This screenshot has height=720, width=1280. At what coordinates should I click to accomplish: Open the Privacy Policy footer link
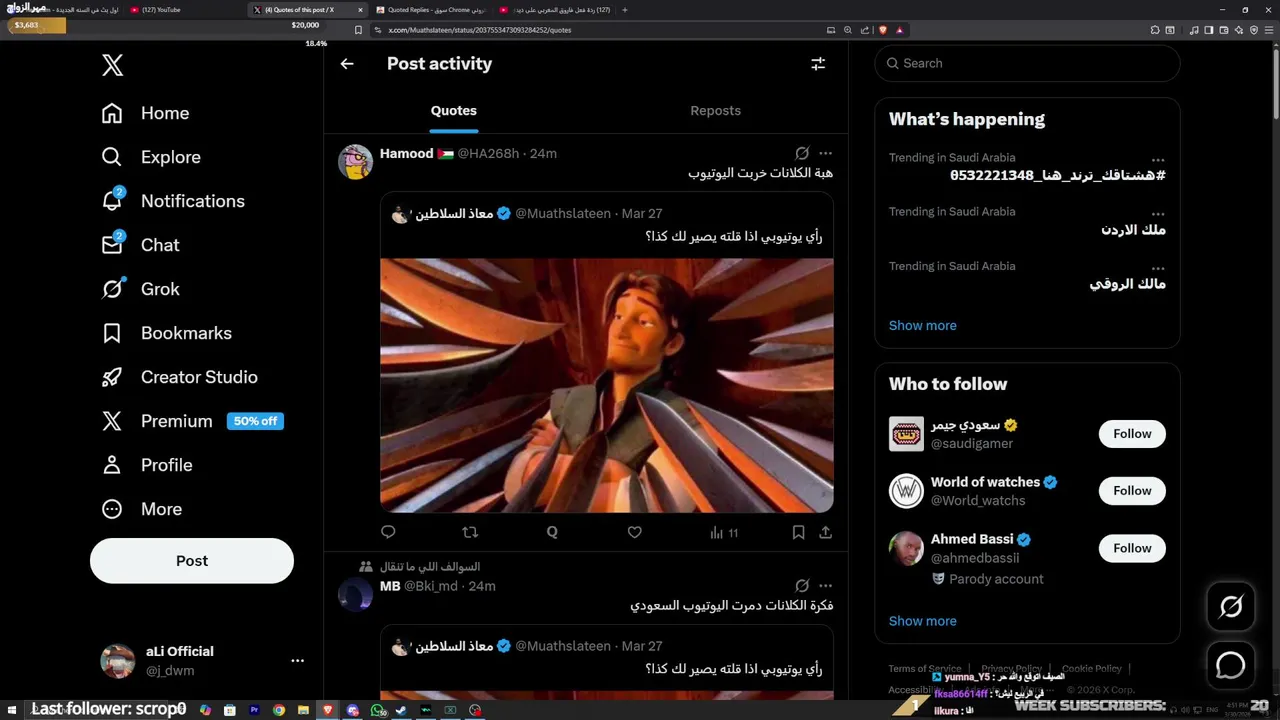[1011, 668]
